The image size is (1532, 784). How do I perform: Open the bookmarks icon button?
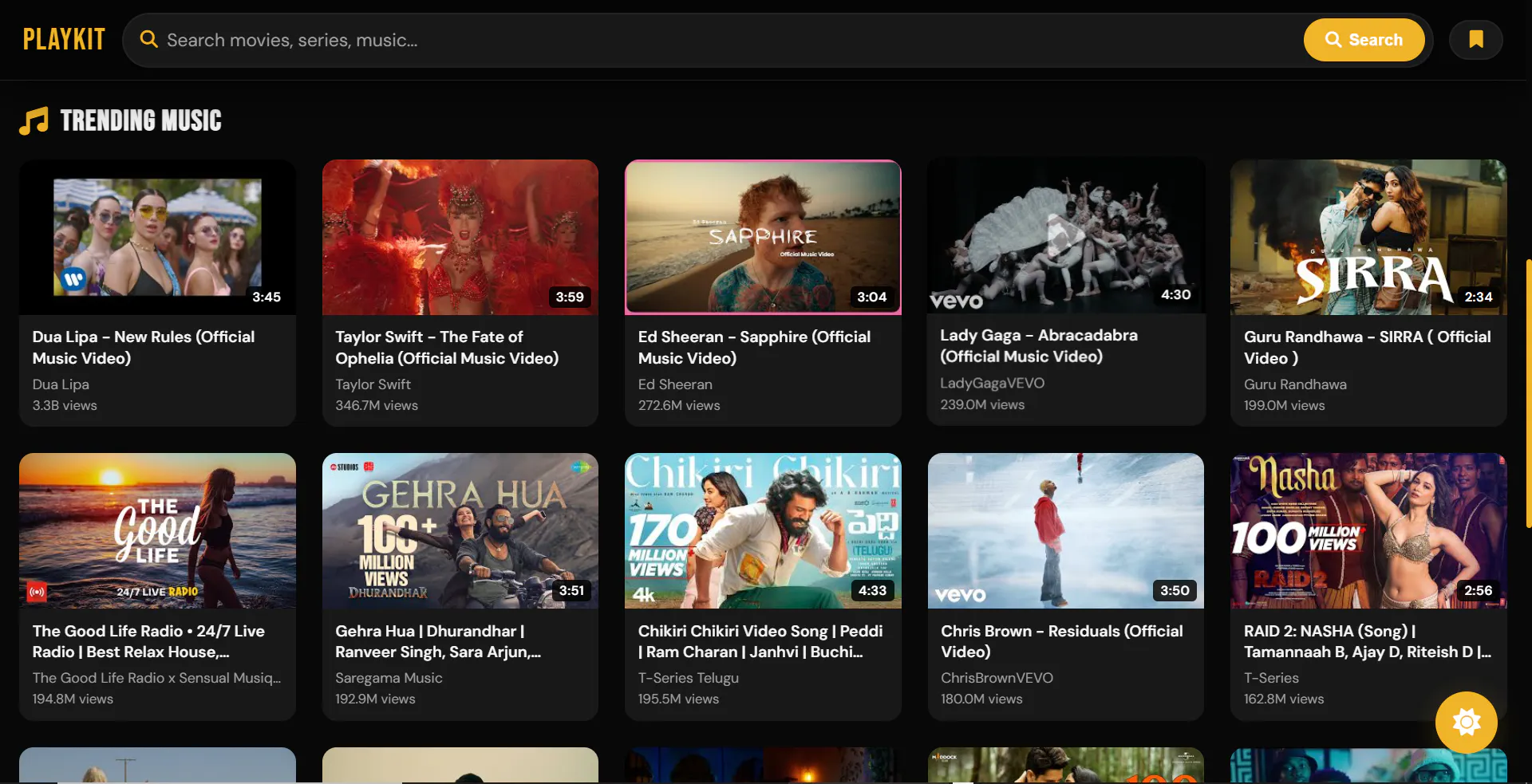click(x=1476, y=40)
